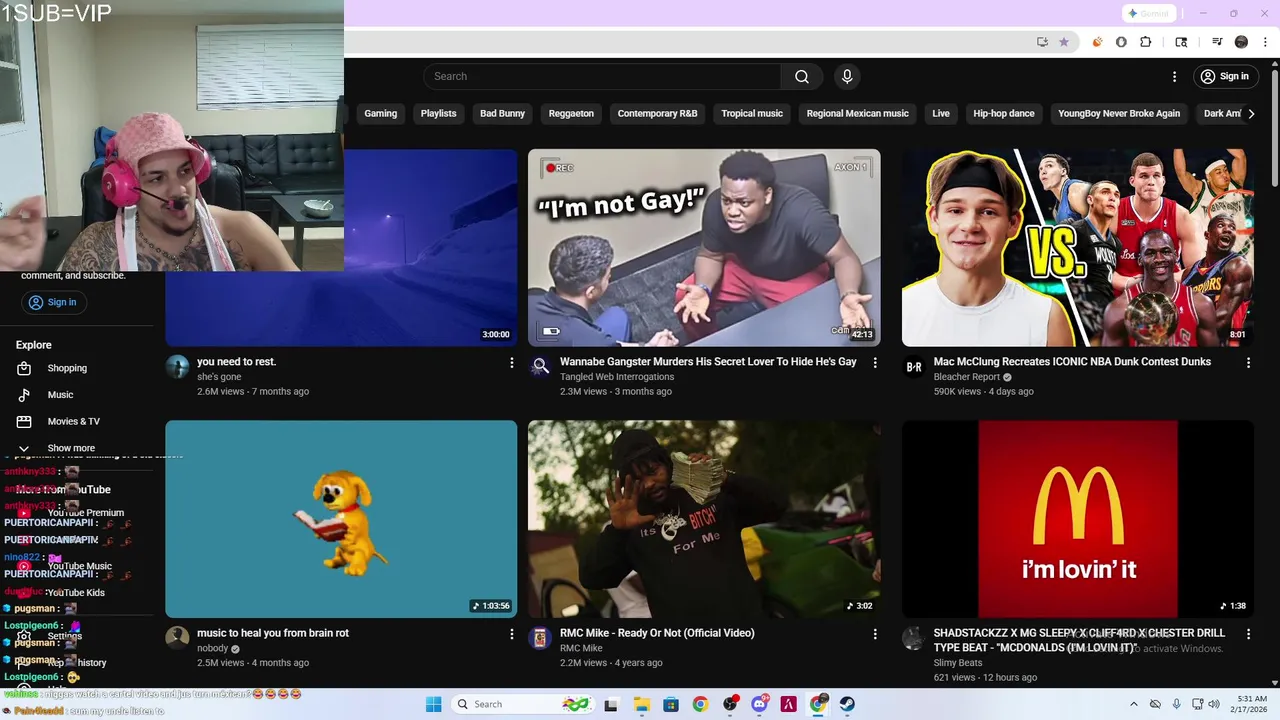Image resolution: width=1280 pixels, height=720 pixels.
Task: Open File Explorer from taskbar
Action: click(641, 704)
